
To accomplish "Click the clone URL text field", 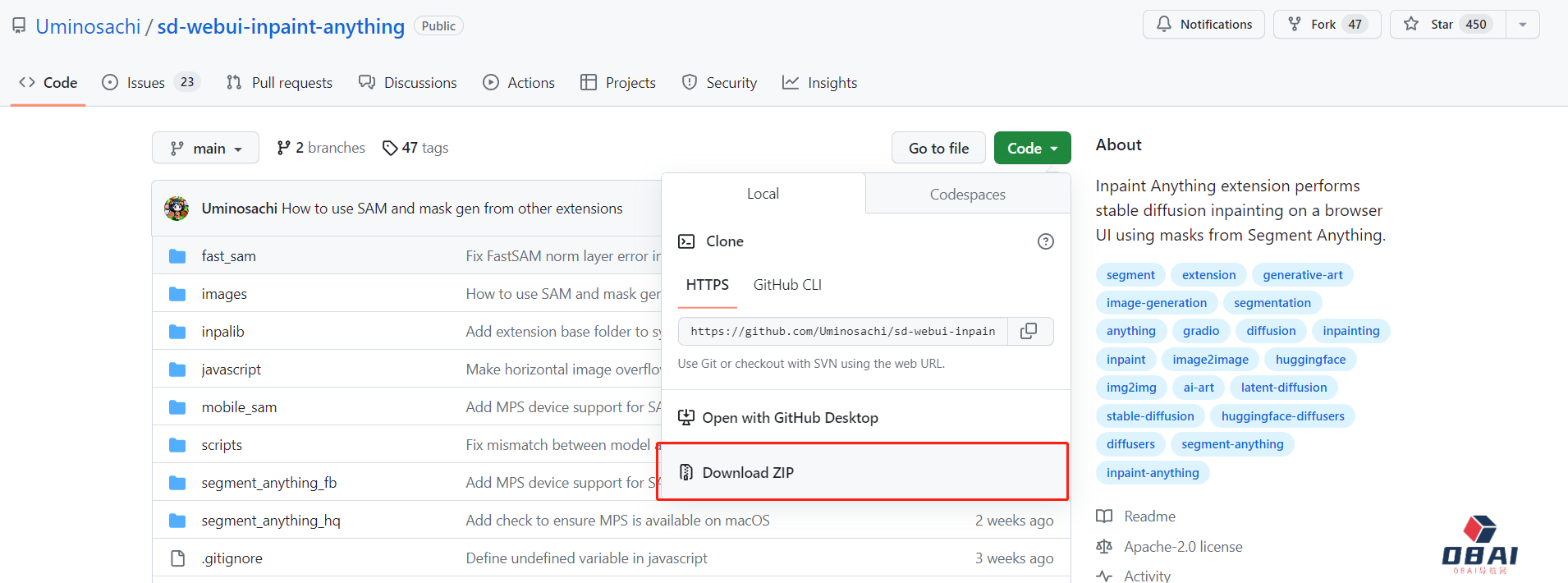I will coord(842,331).
